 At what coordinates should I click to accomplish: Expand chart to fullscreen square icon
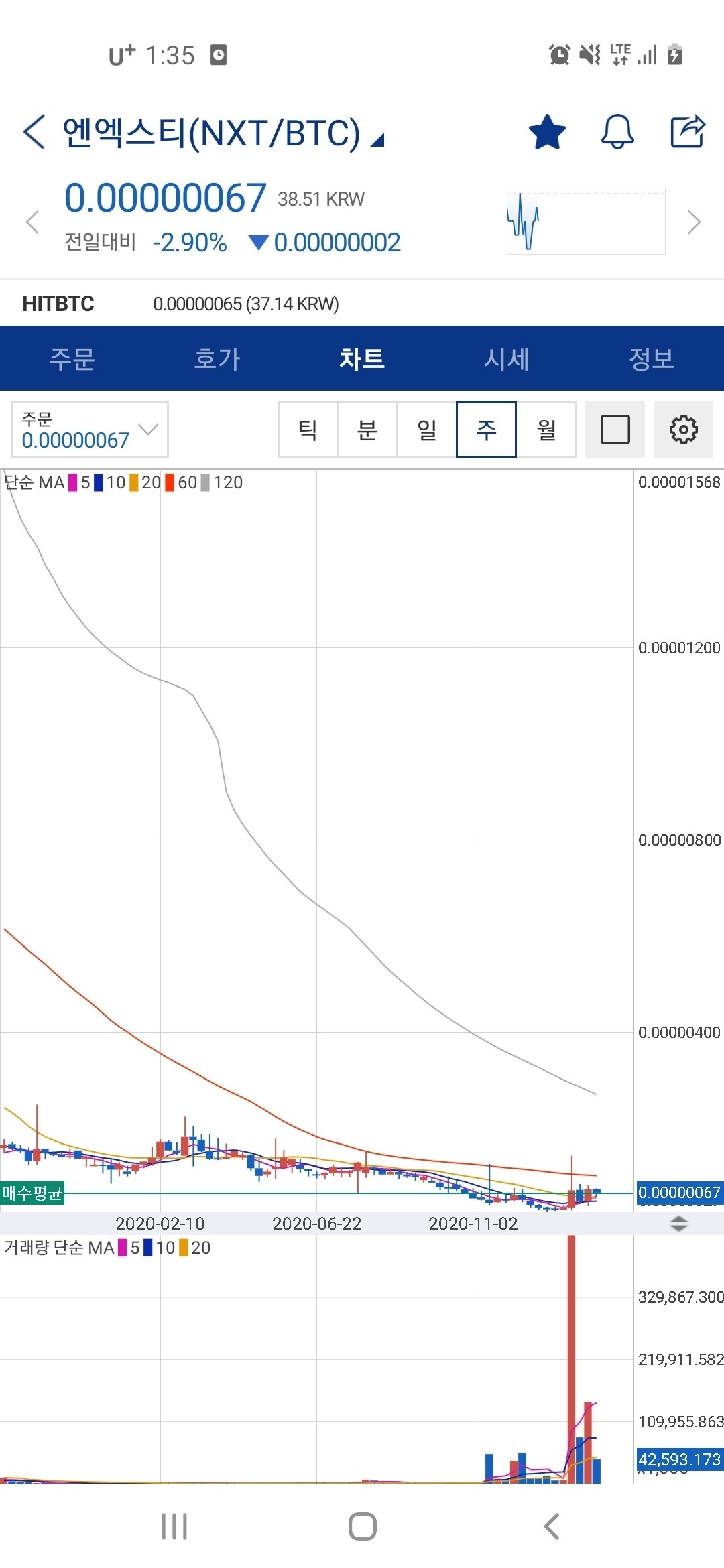click(615, 430)
